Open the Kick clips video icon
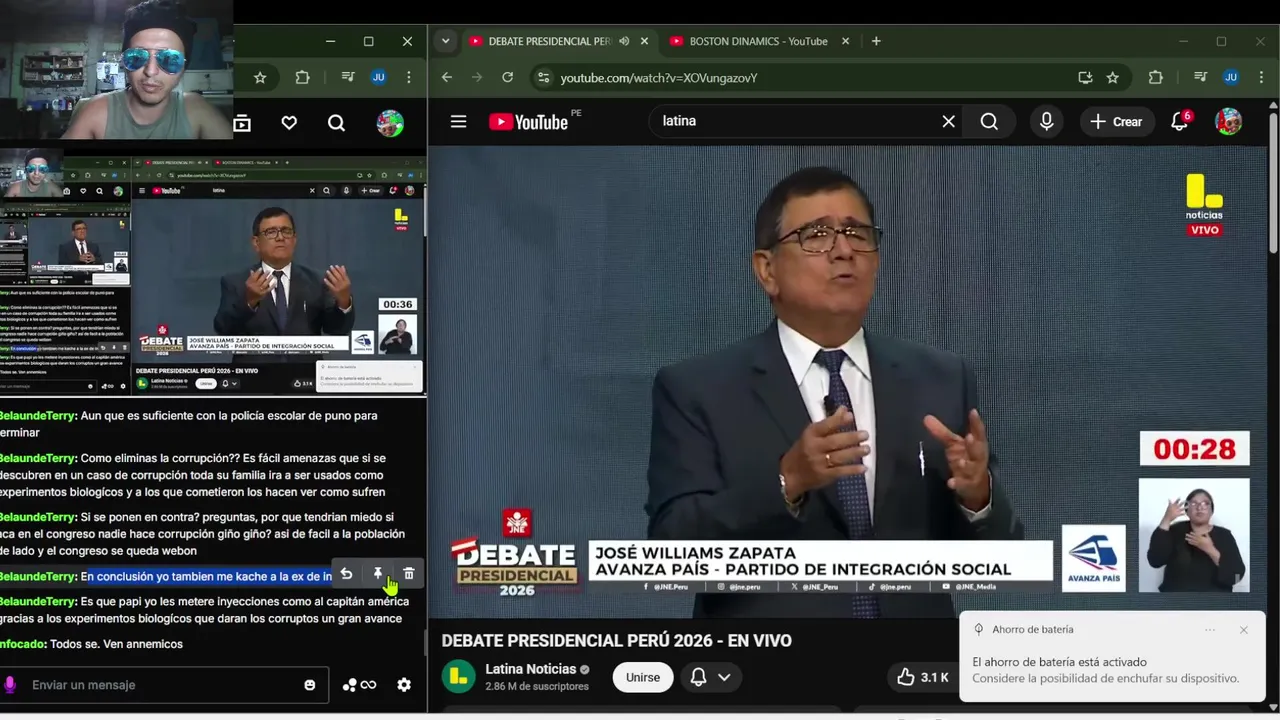The image size is (1280, 720). [x=242, y=123]
